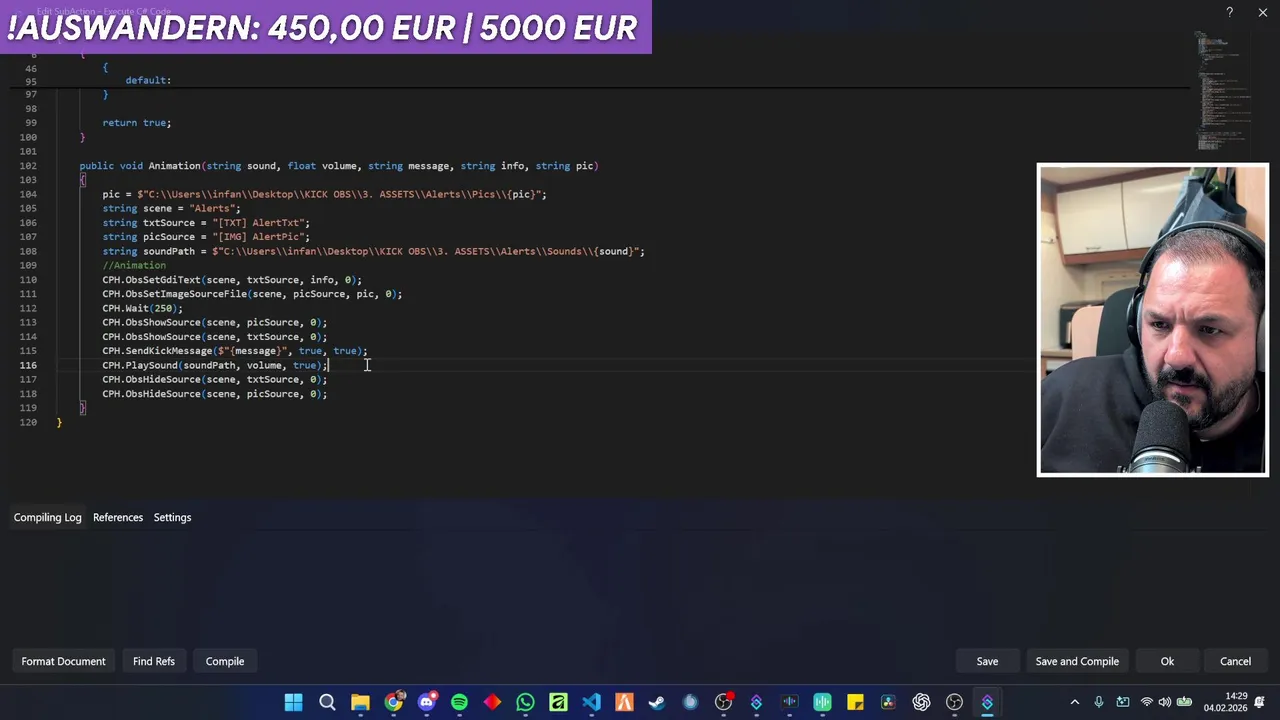Click Format Document button

63,661
